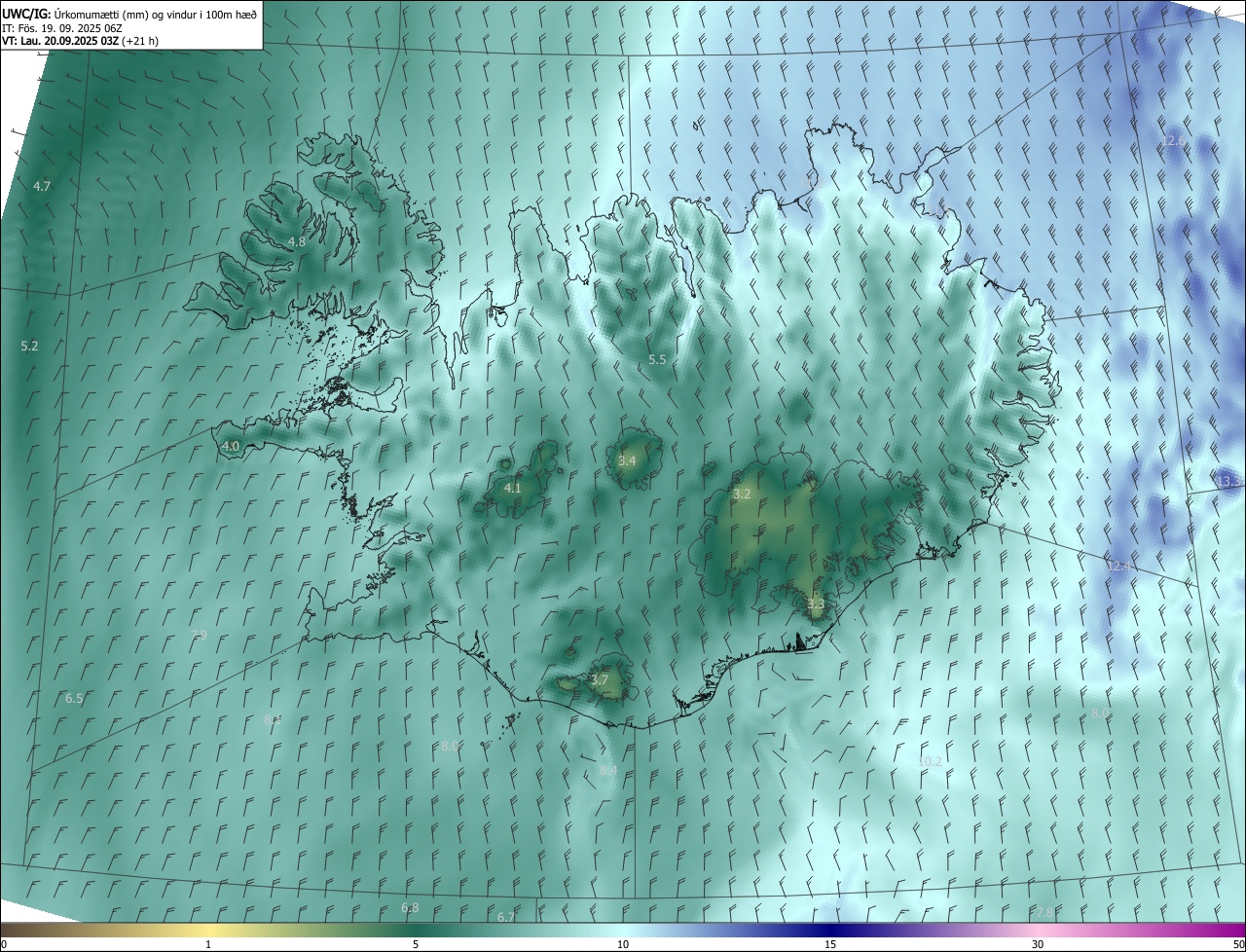Click the 1 tick on the colorbar
The width and height of the screenshot is (1246, 952).
[x=208, y=944]
